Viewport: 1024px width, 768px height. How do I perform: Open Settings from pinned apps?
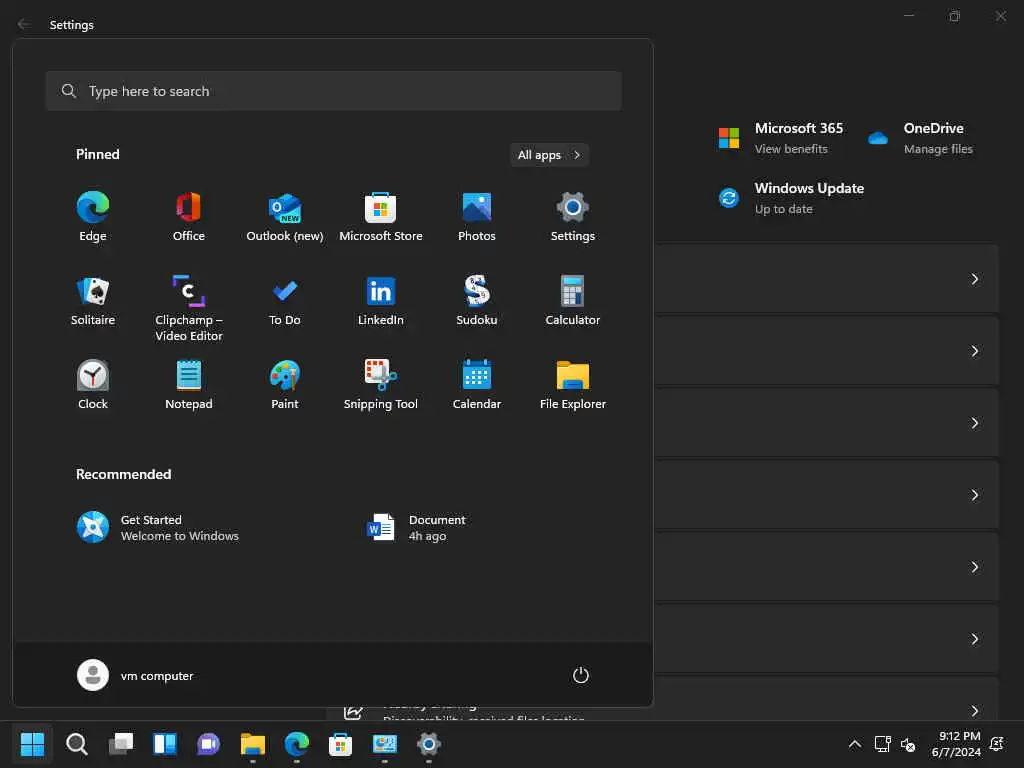(573, 217)
